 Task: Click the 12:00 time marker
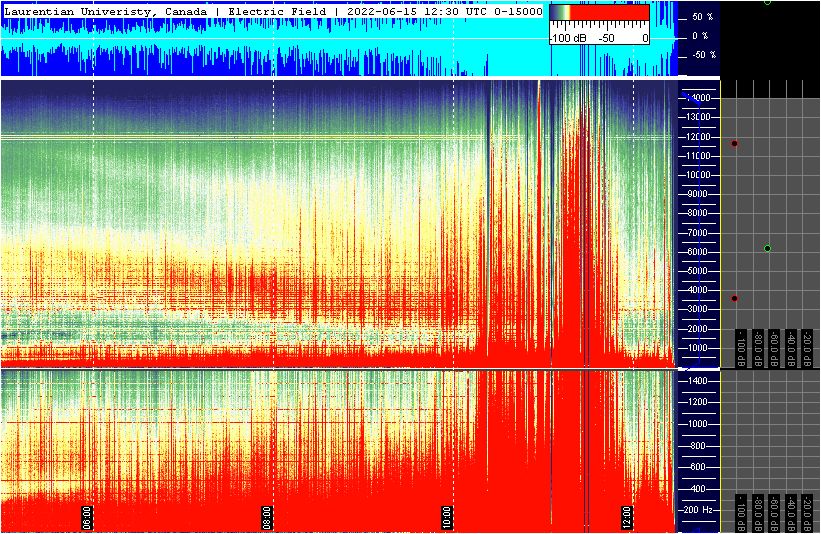click(627, 517)
